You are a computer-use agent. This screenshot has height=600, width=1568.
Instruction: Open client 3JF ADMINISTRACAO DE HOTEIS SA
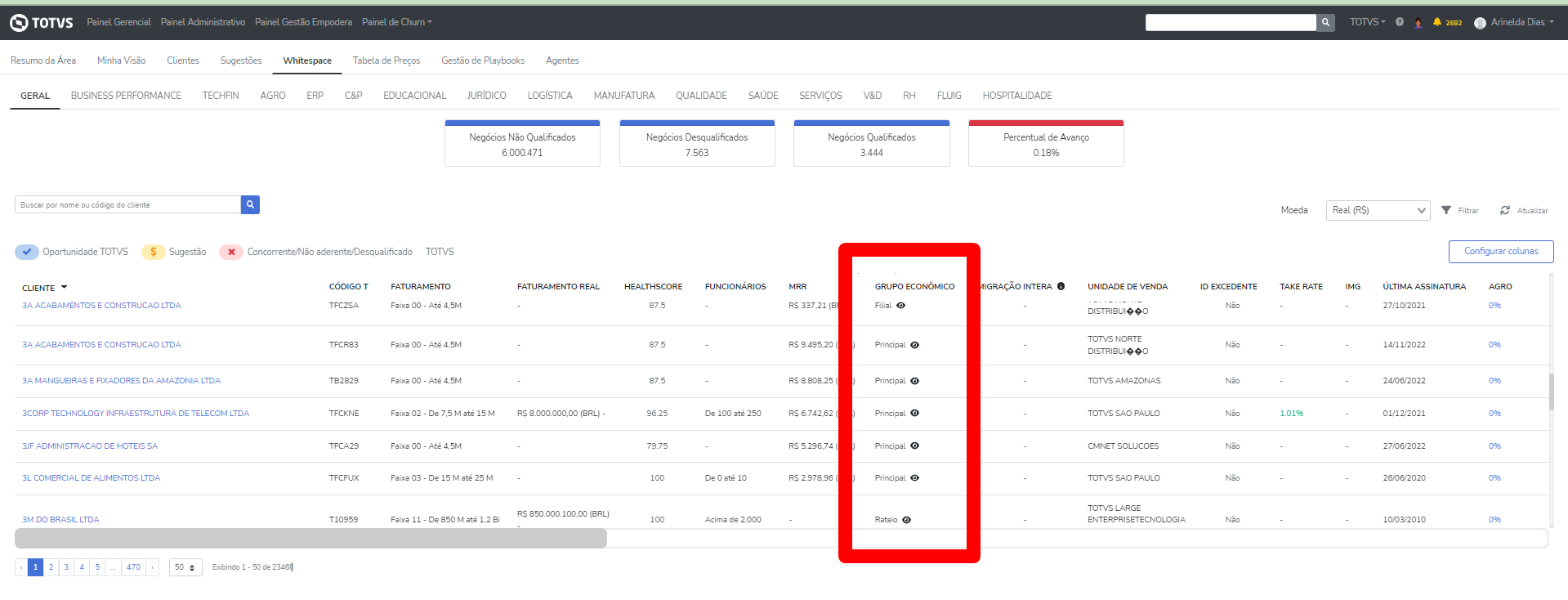[x=90, y=446]
